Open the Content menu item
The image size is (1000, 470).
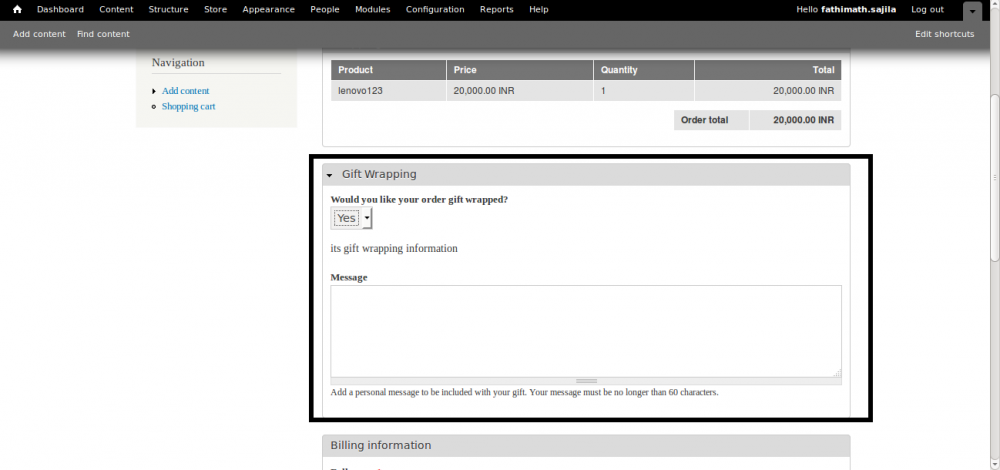pos(116,10)
